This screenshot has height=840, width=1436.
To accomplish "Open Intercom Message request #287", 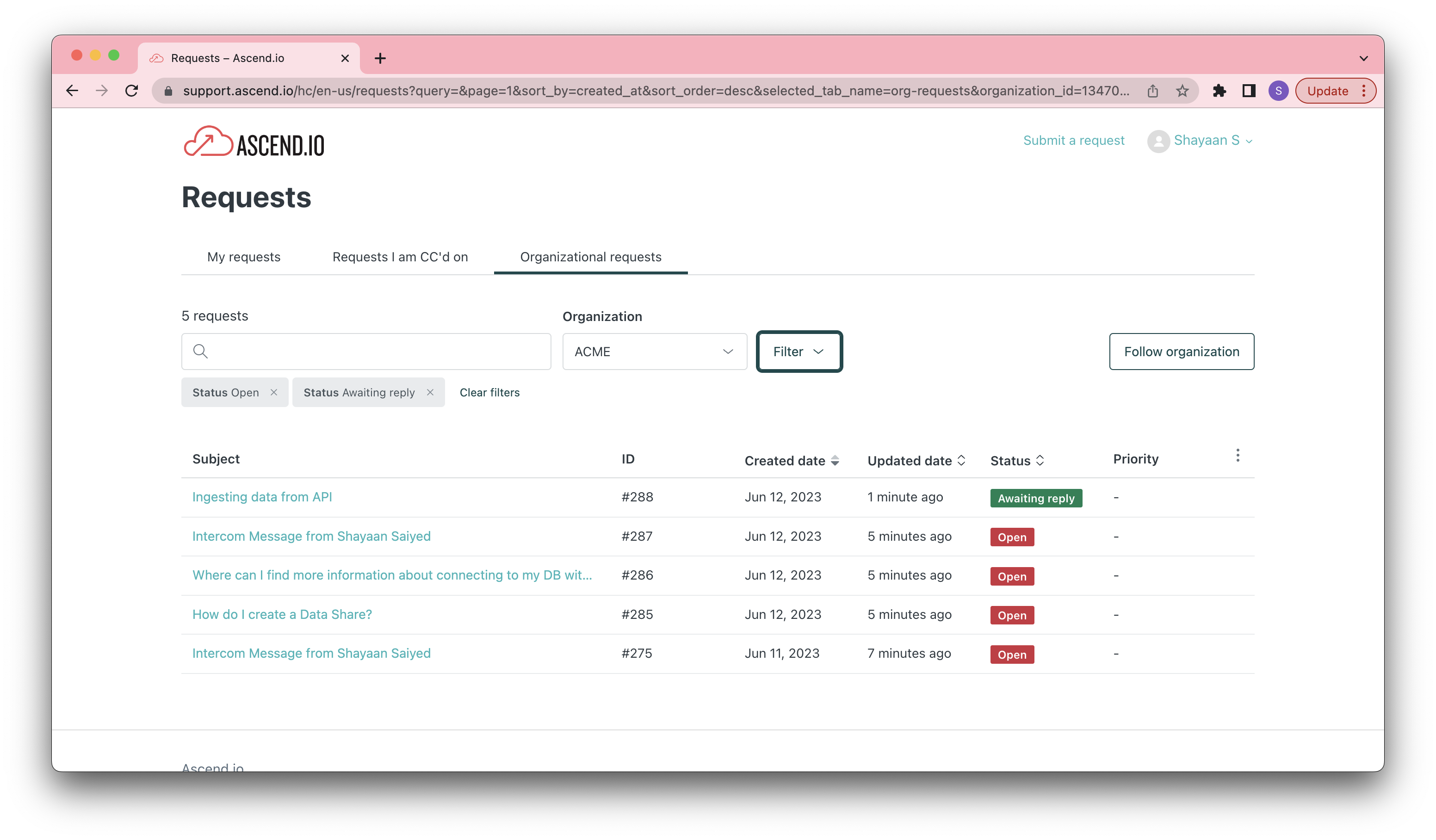I will 311,536.
